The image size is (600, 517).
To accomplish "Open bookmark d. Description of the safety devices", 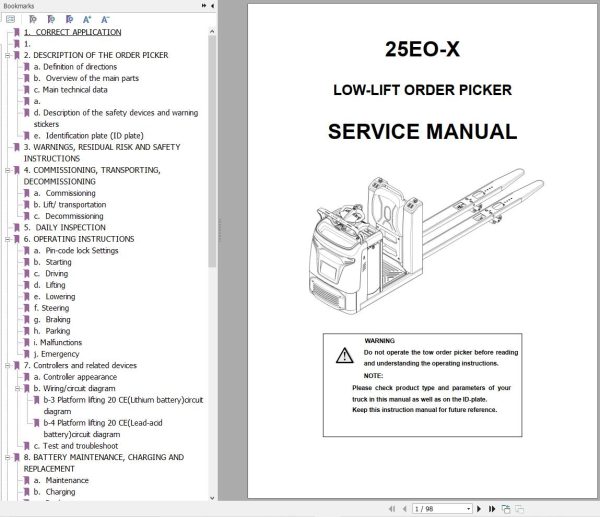I will (116, 118).
